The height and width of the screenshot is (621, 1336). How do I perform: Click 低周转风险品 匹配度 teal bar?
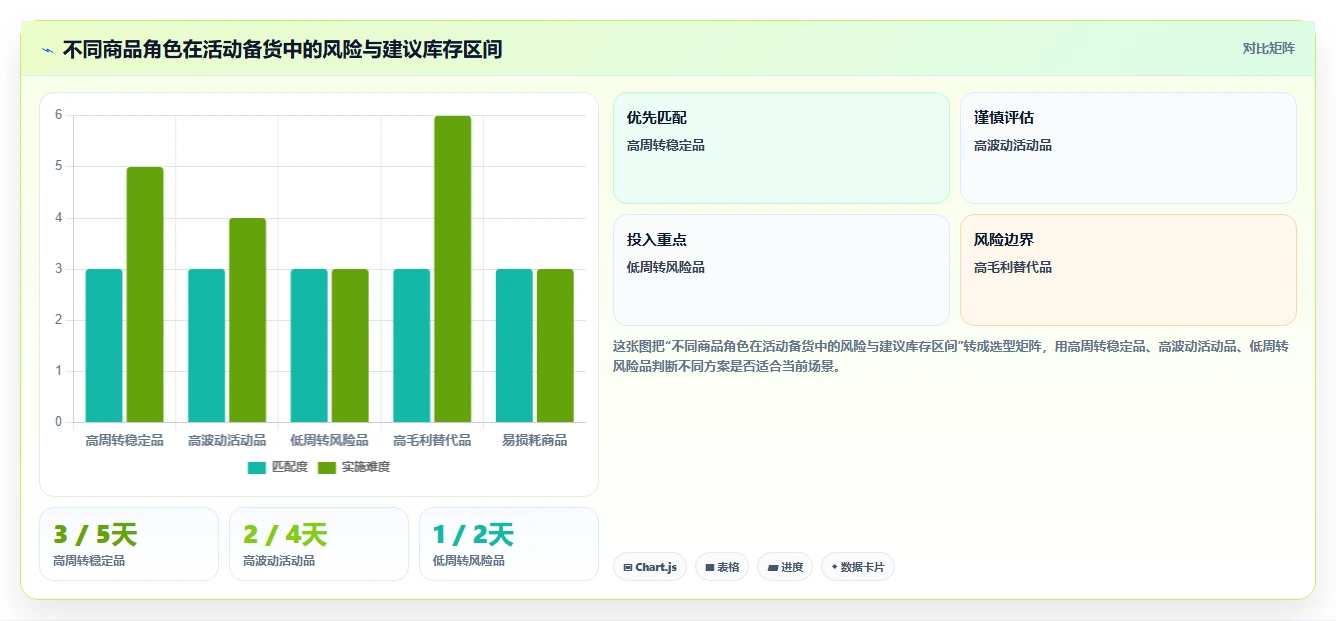click(309, 345)
